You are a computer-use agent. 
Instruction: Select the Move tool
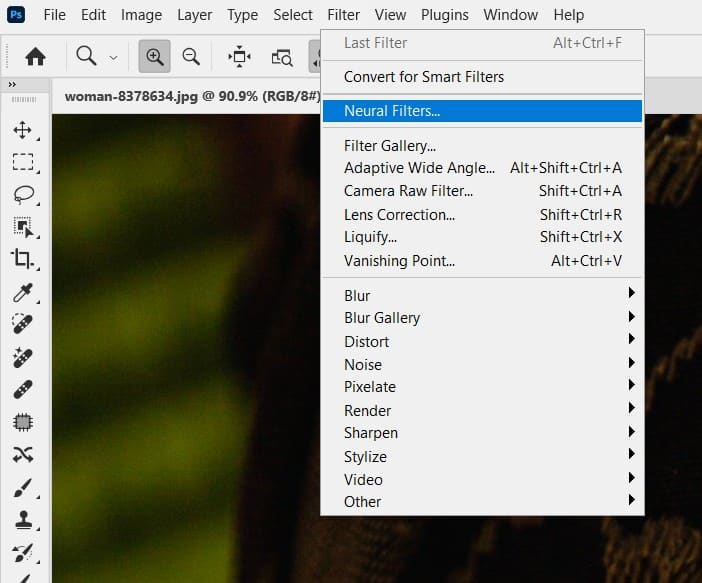23,130
